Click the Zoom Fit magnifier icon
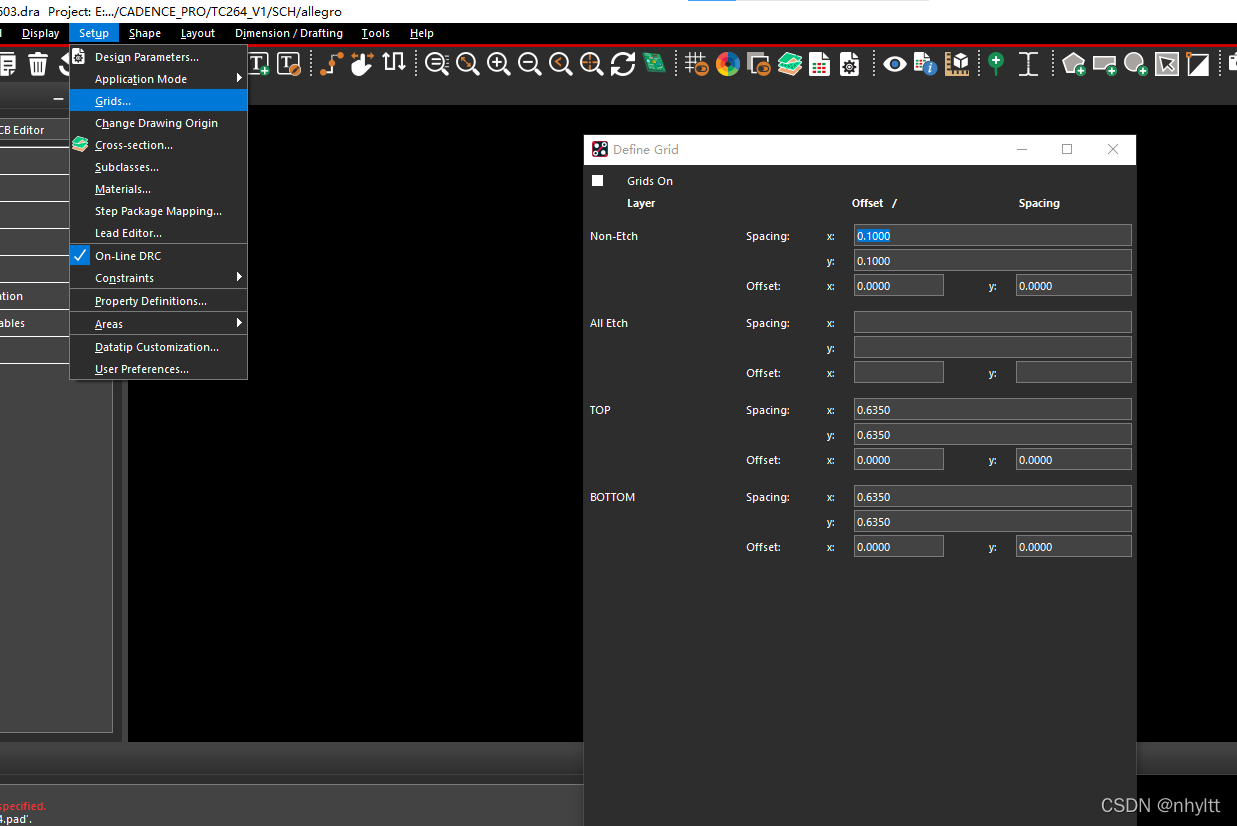The width and height of the screenshot is (1237, 826). (x=467, y=64)
